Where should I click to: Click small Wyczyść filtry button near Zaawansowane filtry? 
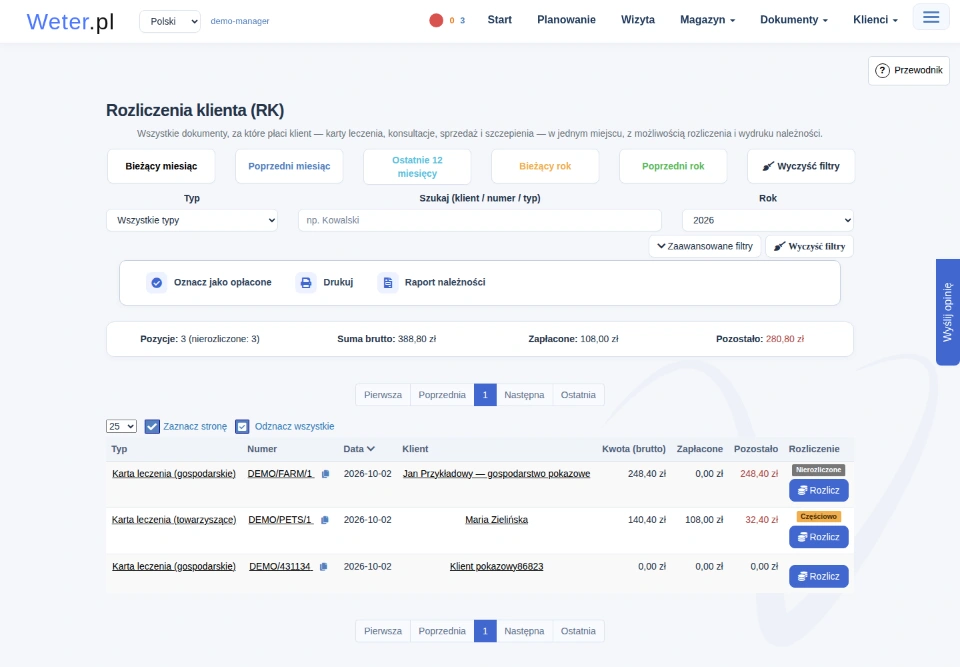point(809,246)
